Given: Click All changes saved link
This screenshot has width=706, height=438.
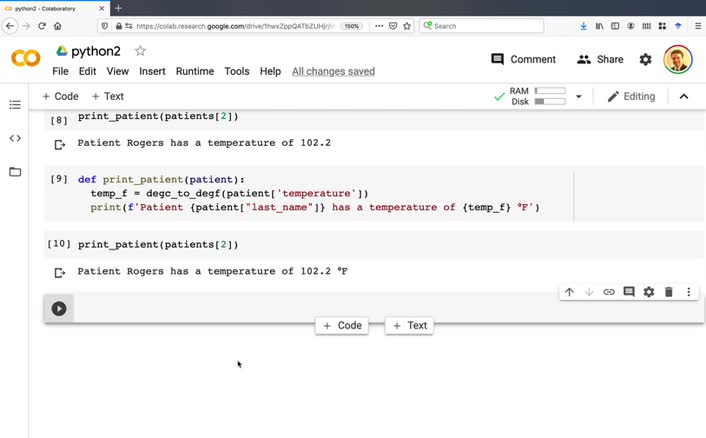Looking at the screenshot, I should (x=333, y=71).
